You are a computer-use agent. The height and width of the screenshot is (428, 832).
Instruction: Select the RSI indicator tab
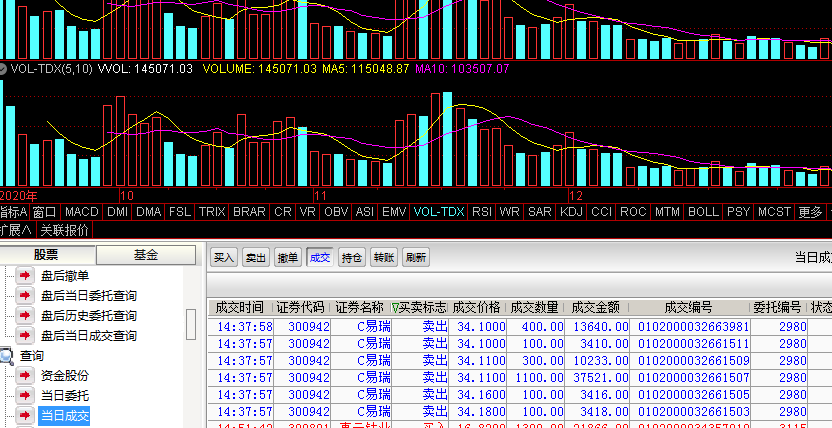(482, 212)
